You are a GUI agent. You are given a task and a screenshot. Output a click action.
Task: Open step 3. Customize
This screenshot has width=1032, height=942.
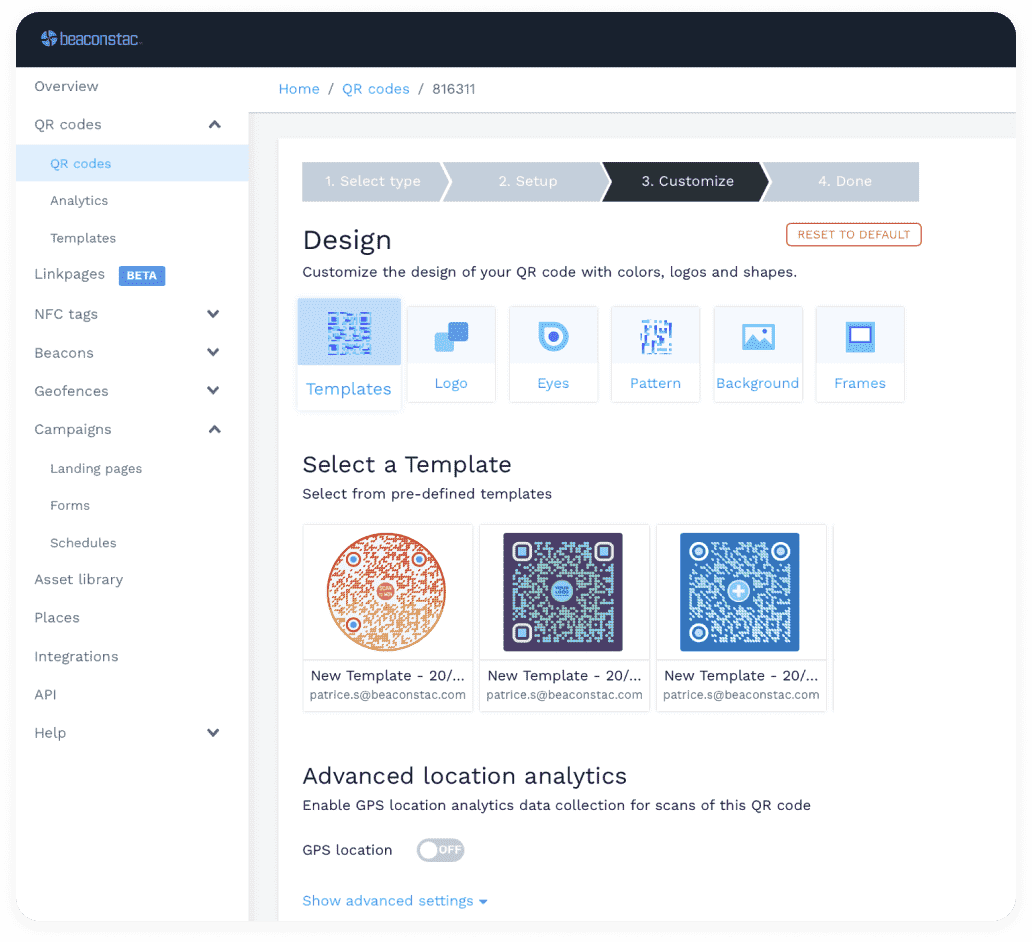[x=687, y=182]
